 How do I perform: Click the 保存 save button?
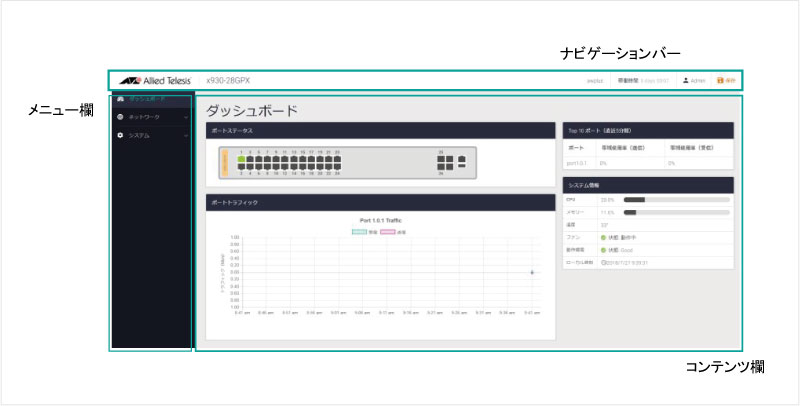(x=726, y=80)
